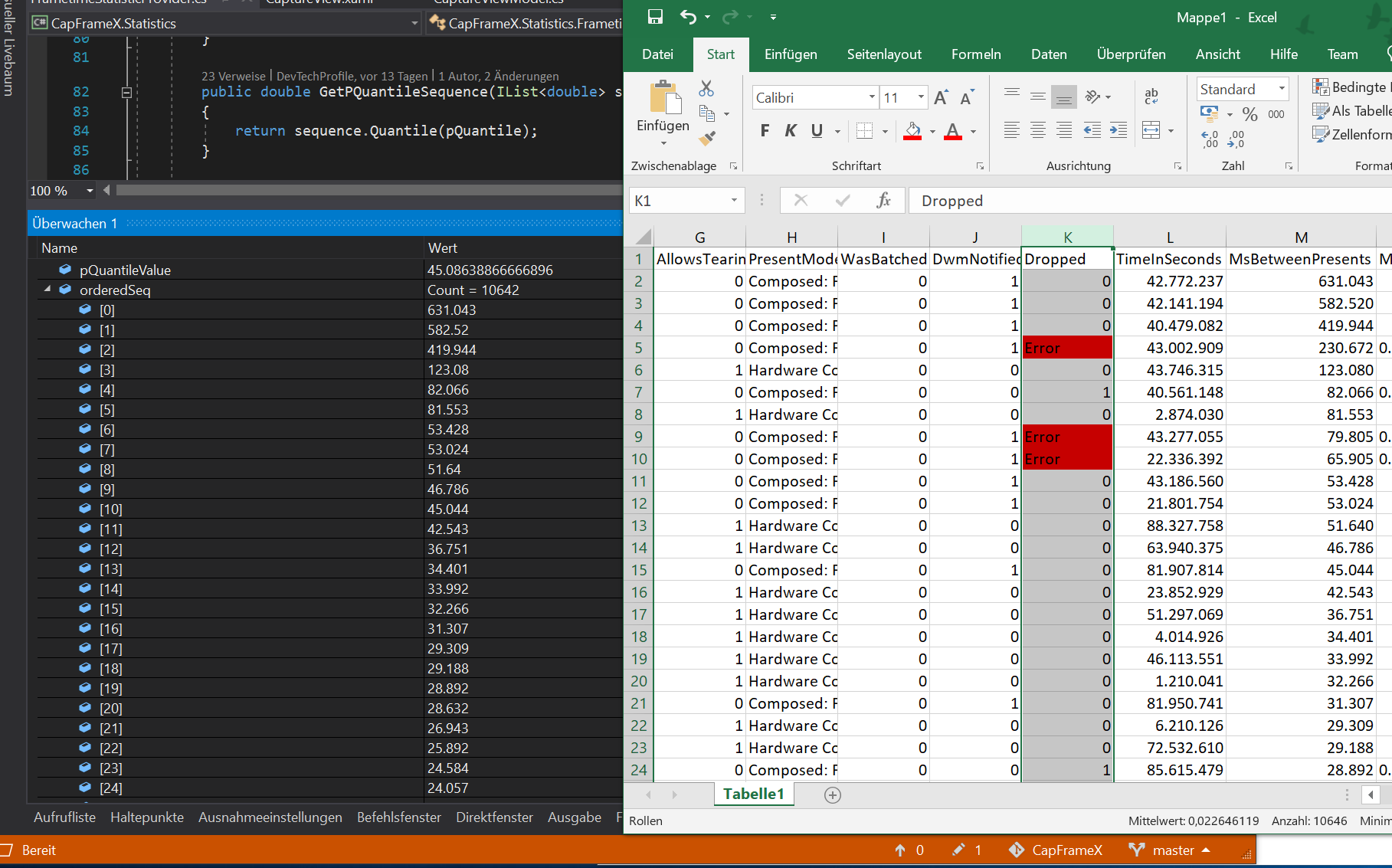Image resolution: width=1392 pixels, height=868 pixels.
Task: Open the 100 % zoom dropdown in Visual Studio
Action: [90, 191]
